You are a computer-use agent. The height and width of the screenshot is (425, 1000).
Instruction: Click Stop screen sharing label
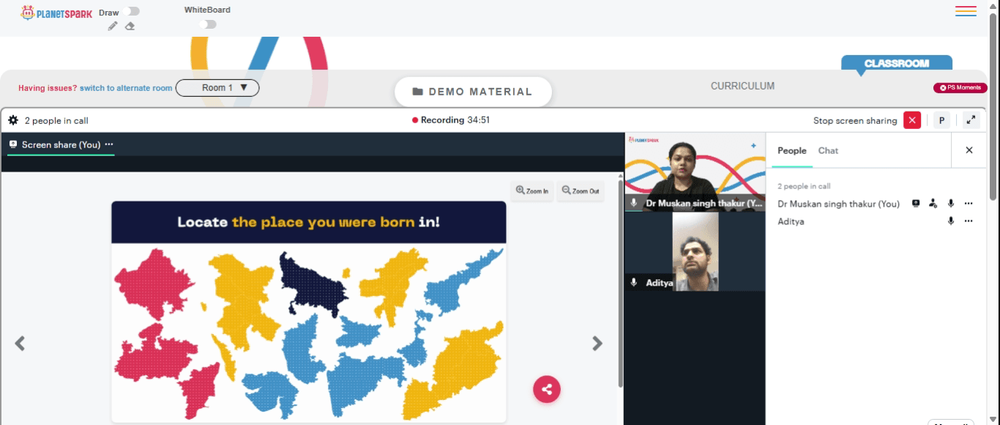pyautogui.click(x=855, y=121)
